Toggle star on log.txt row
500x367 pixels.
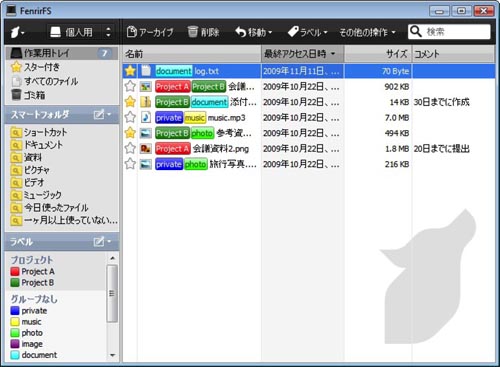click(x=130, y=71)
